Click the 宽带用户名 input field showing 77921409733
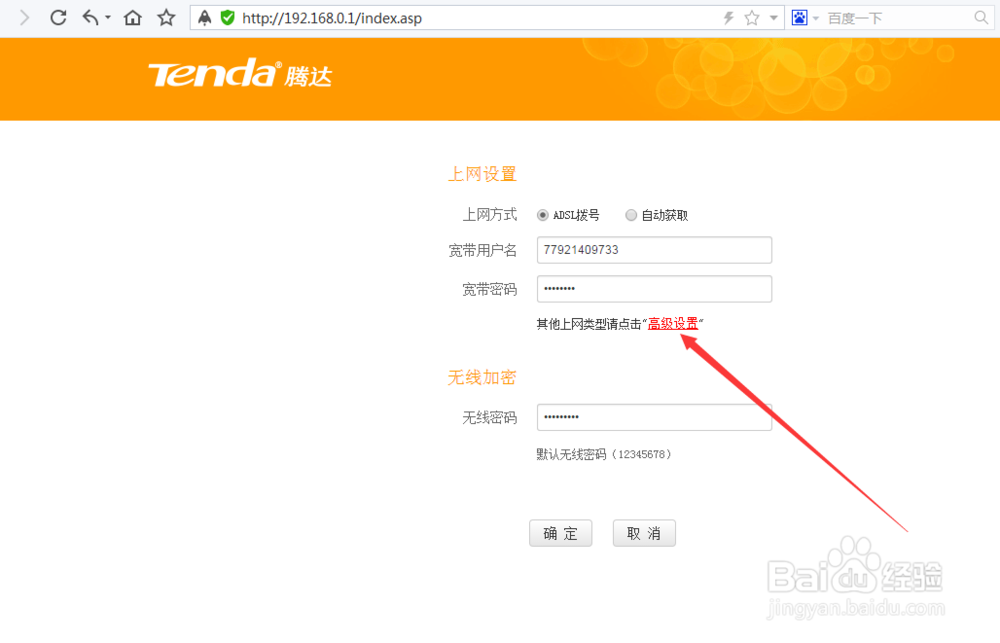Viewport: 1000px width, 643px height. pyautogui.click(x=654, y=249)
